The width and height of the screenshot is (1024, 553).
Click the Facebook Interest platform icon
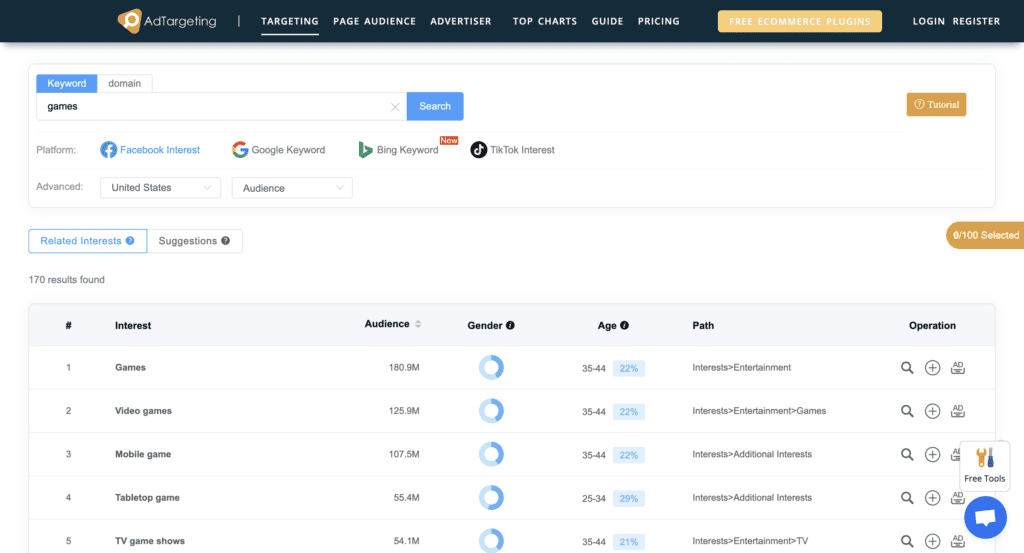pyautogui.click(x=108, y=150)
